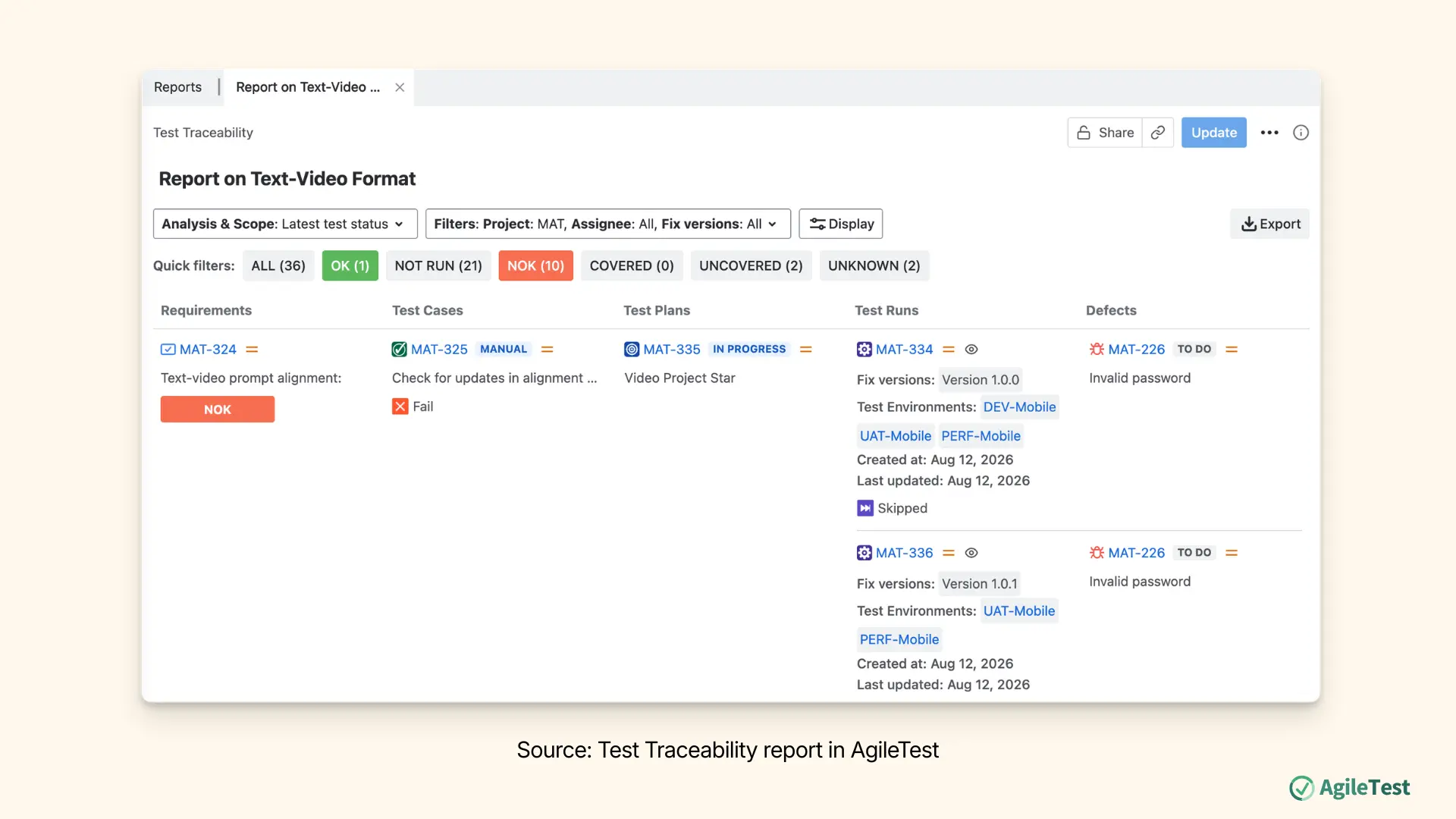This screenshot has width=1456, height=819.
Task: Toggle the UNCOVERED (2) quick filter
Action: pos(751,265)
